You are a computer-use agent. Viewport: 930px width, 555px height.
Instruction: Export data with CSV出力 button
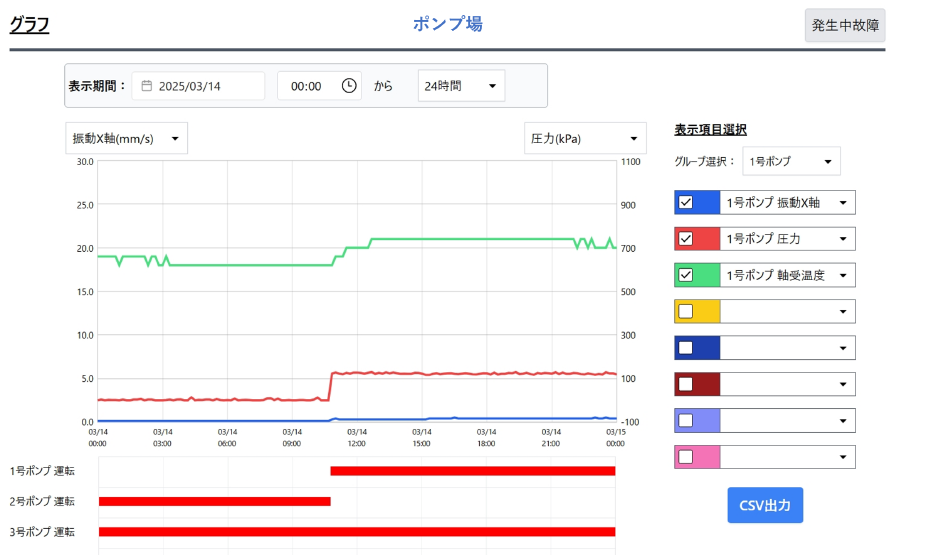(x=765, y=505)
